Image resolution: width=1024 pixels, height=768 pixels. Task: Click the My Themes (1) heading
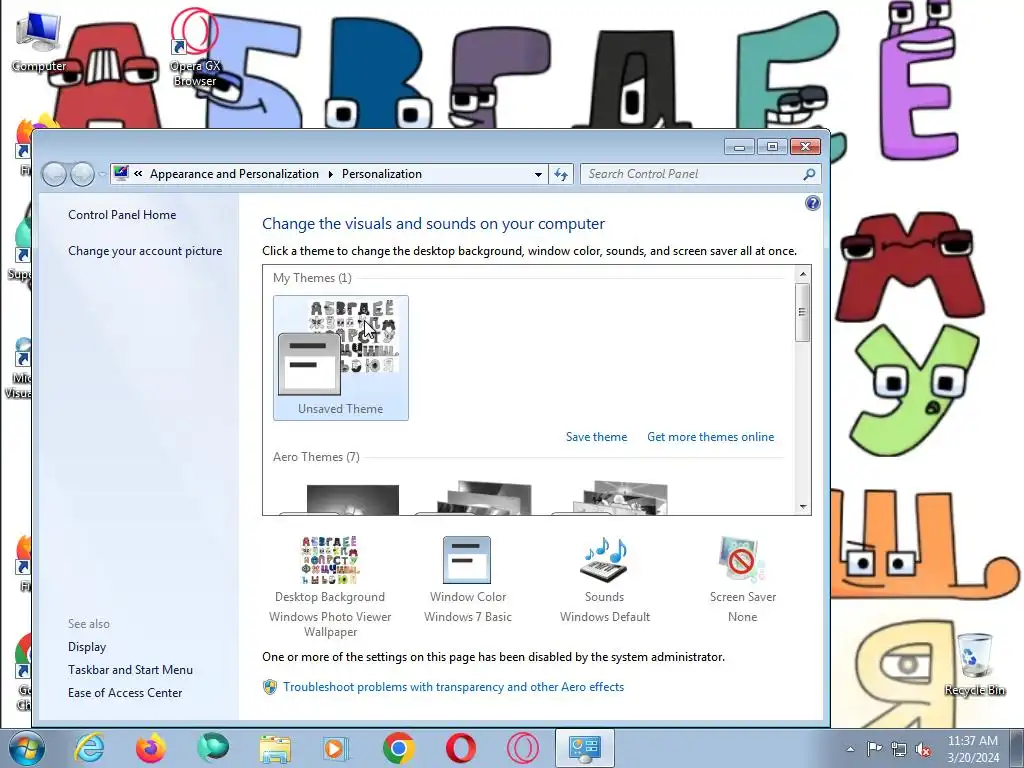click(x=312, y=278)
